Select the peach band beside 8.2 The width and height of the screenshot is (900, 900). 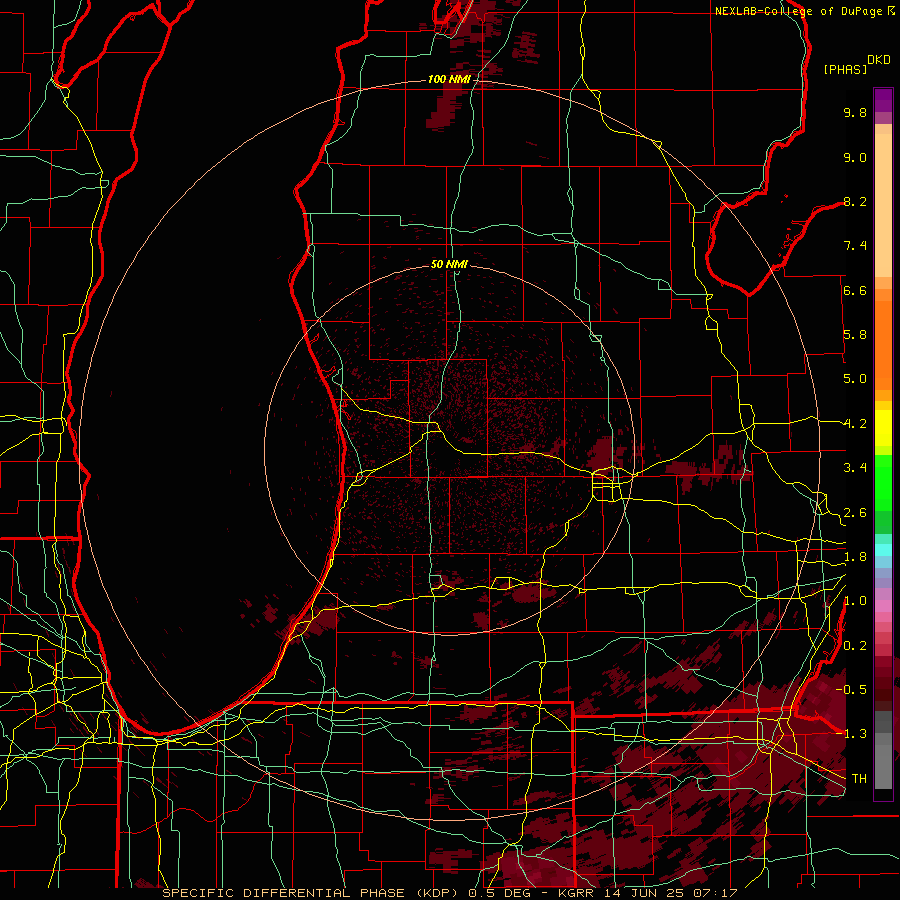[883, 205]
